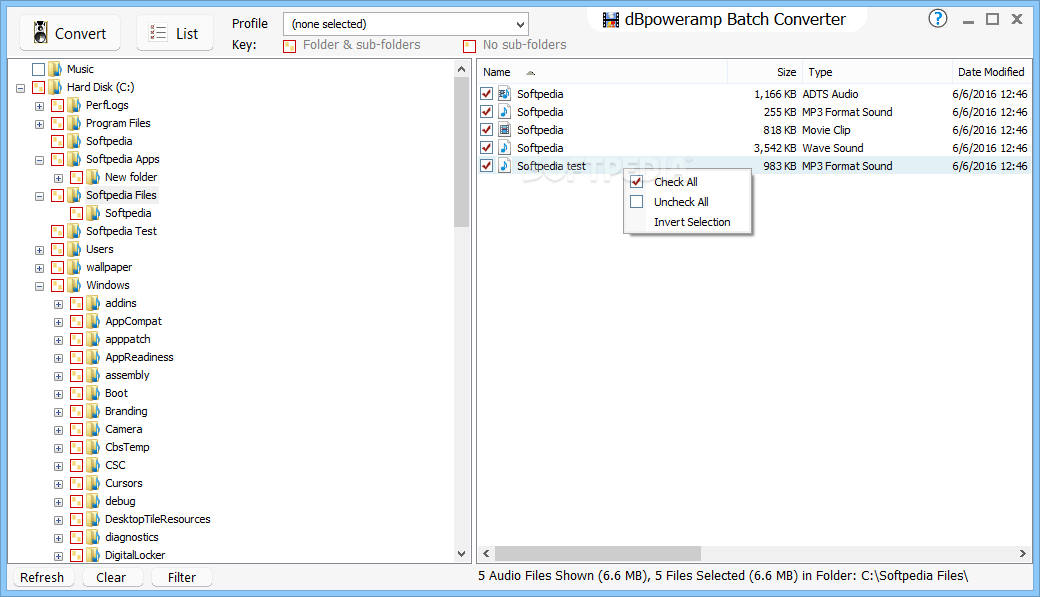The height and width of the screenshot is (597, 1040).
Task: Uncheck the ADTS Audio Softpedia file
Action: pyautogui.click(x=486, y=94)
